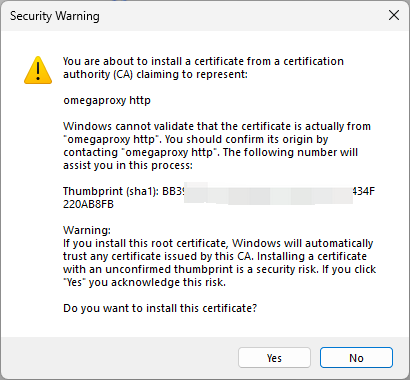Viewport: 410px width, 380px height.
Task: Click the If you install this root certificate line
Action: 218,243
